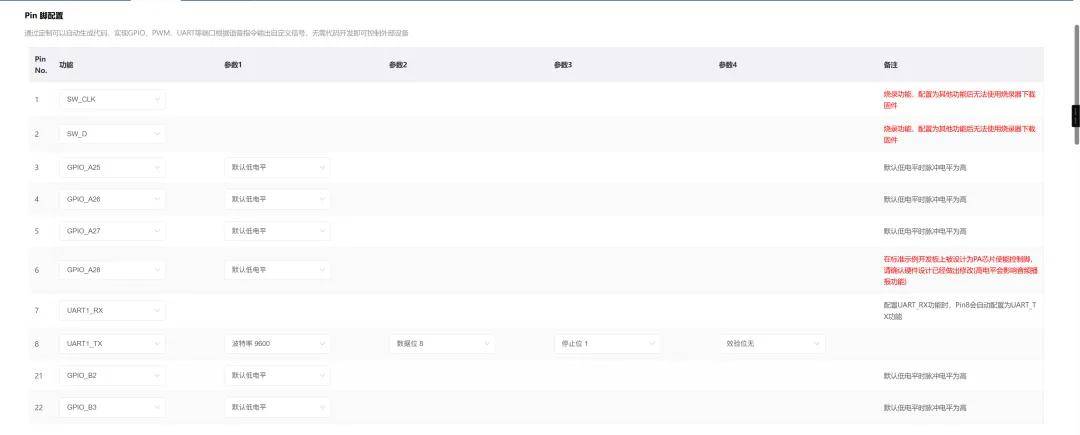Open GPIO_A25 default low level parameter dropdown

(x=277, y=167)
